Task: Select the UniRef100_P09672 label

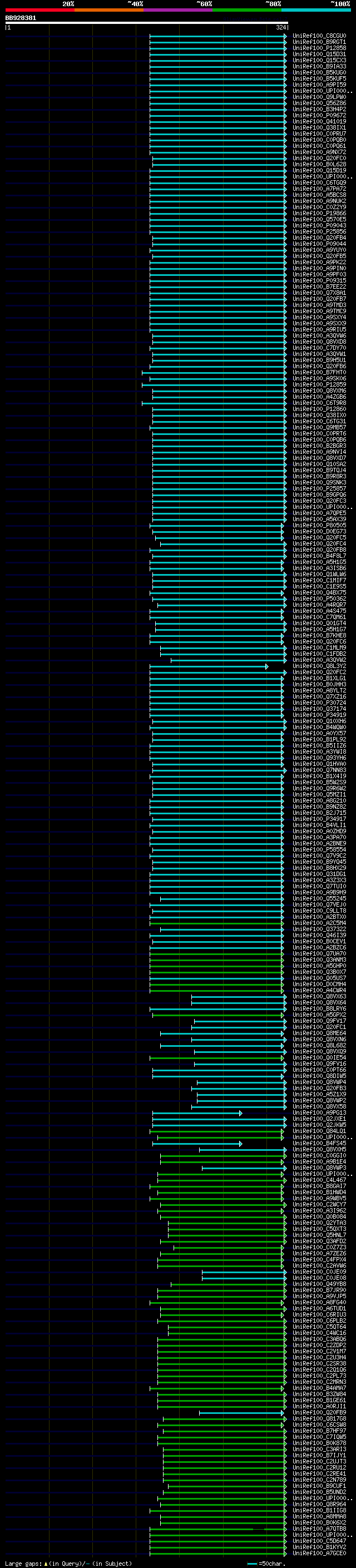Action: 319,115
